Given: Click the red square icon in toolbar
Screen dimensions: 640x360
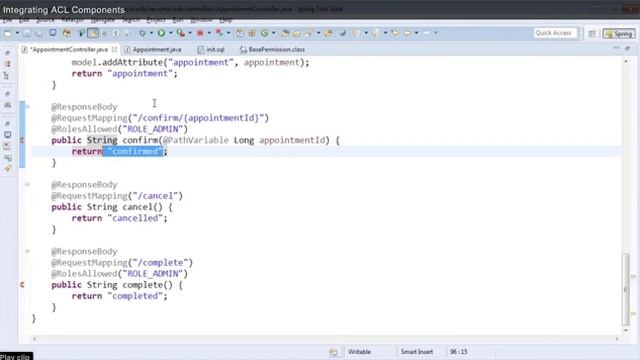Looking at the screenshot, I should (200, 33).
